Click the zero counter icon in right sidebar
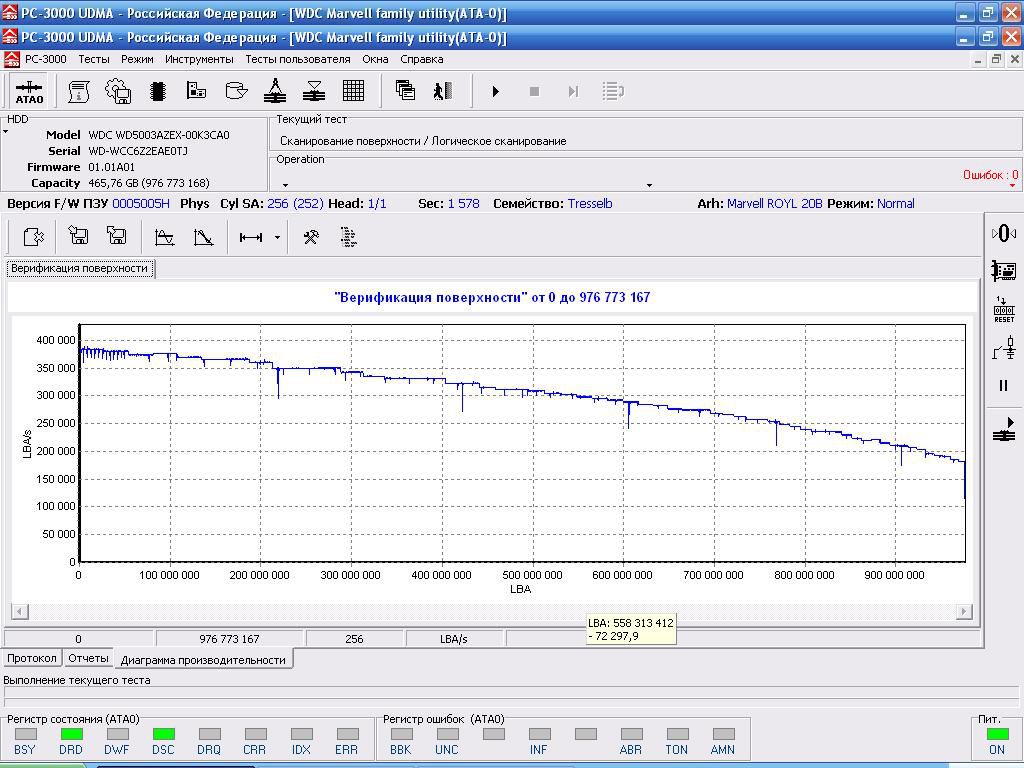Viewport: 1024px width, 768px height. pos(1004,233)
